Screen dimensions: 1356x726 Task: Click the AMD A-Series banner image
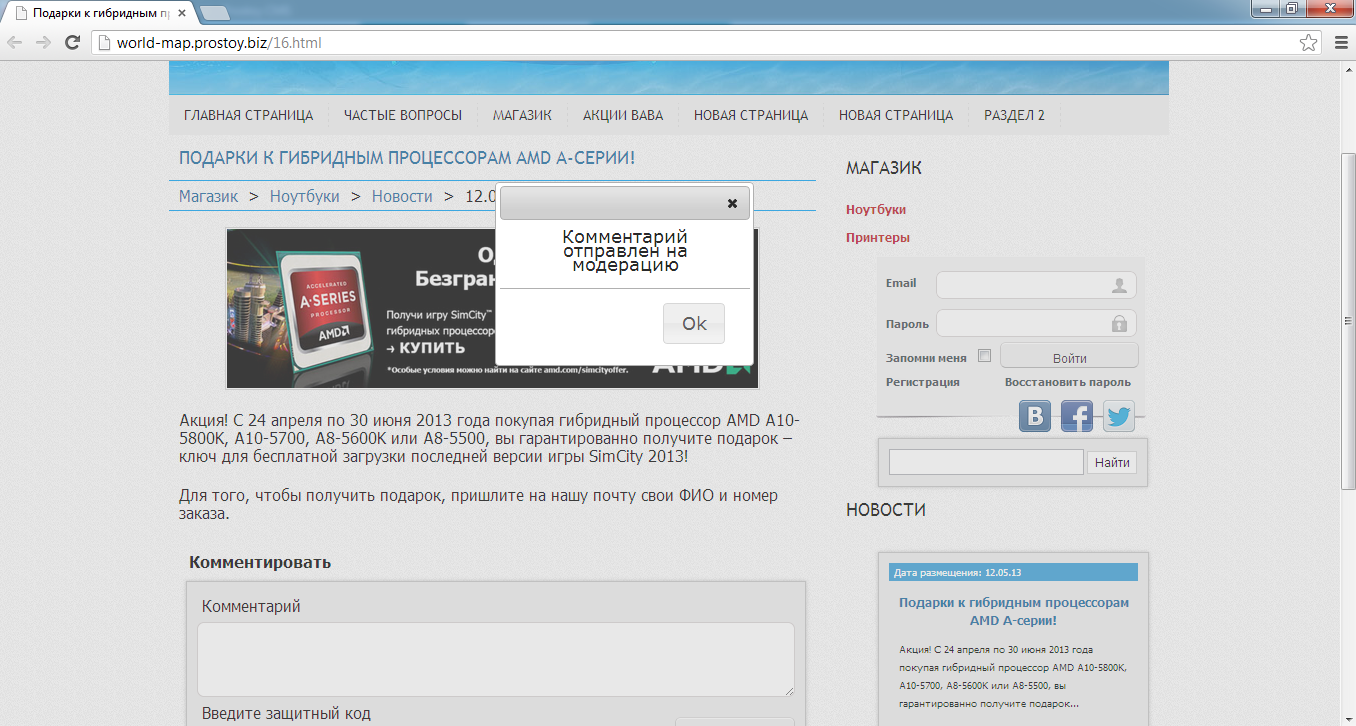pos(493,308)
